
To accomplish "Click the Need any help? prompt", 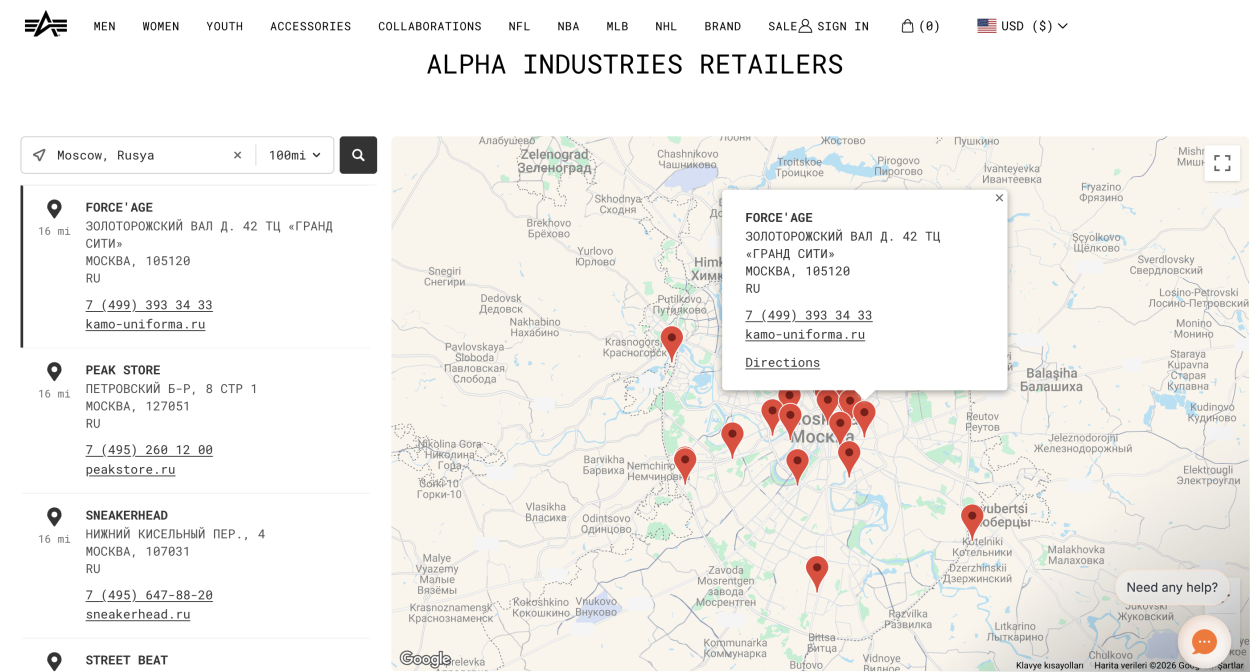I will point(1172,587).
